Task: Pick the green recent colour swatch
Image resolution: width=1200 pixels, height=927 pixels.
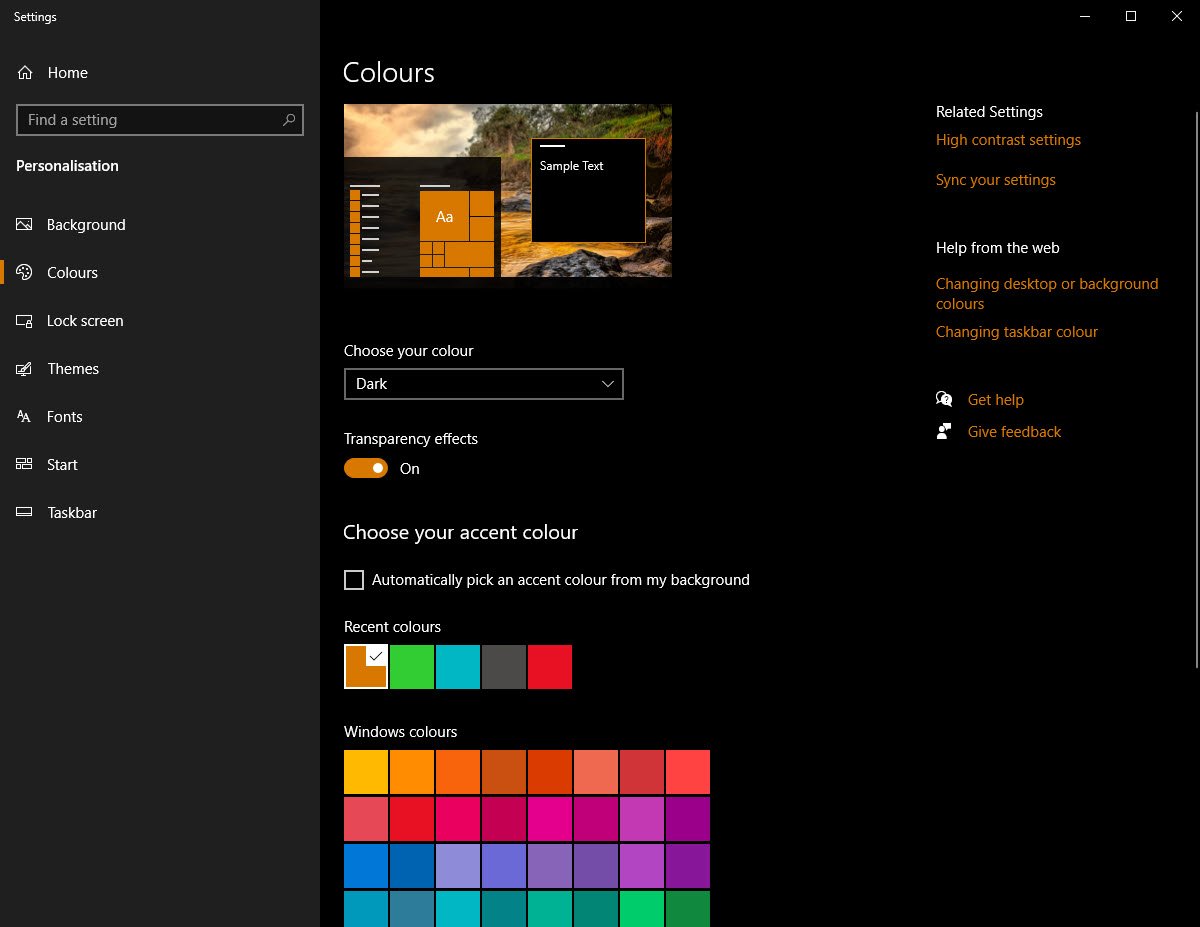Action: tap(412, 667)
